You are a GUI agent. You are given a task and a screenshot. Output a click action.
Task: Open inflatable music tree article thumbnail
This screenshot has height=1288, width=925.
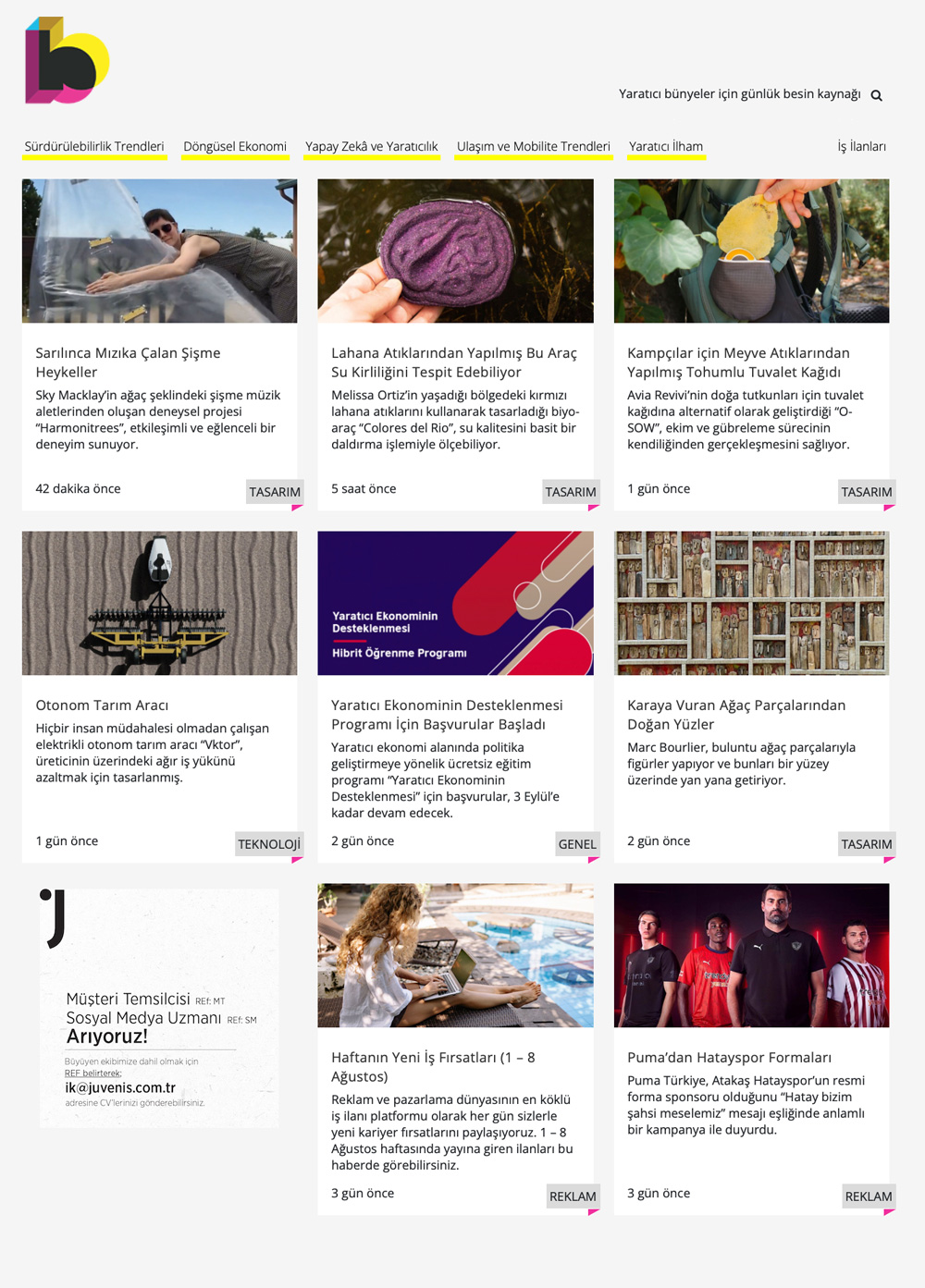coord(160,251)
